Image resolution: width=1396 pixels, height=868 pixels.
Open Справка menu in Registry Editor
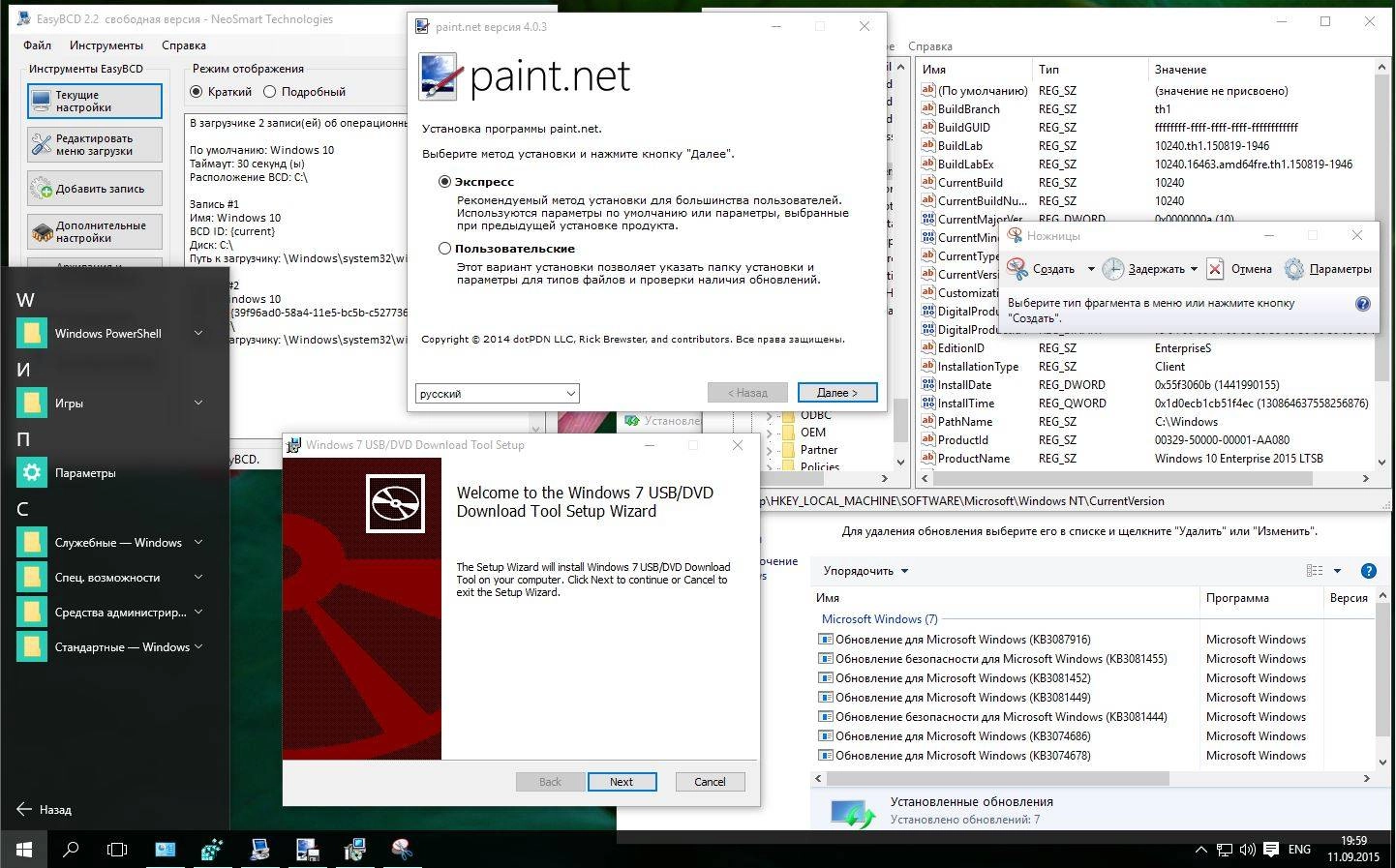[x=930, y=46]
